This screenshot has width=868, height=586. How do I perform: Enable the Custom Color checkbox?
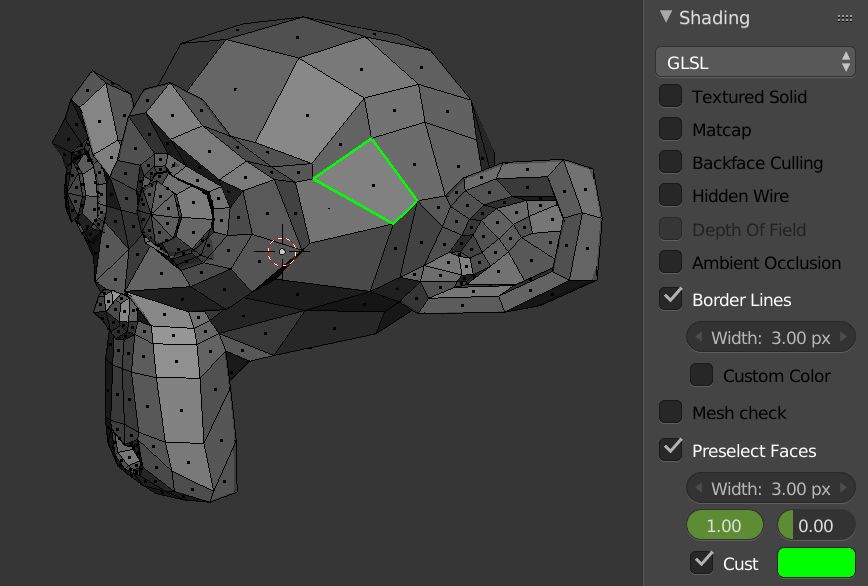[701, 375]
